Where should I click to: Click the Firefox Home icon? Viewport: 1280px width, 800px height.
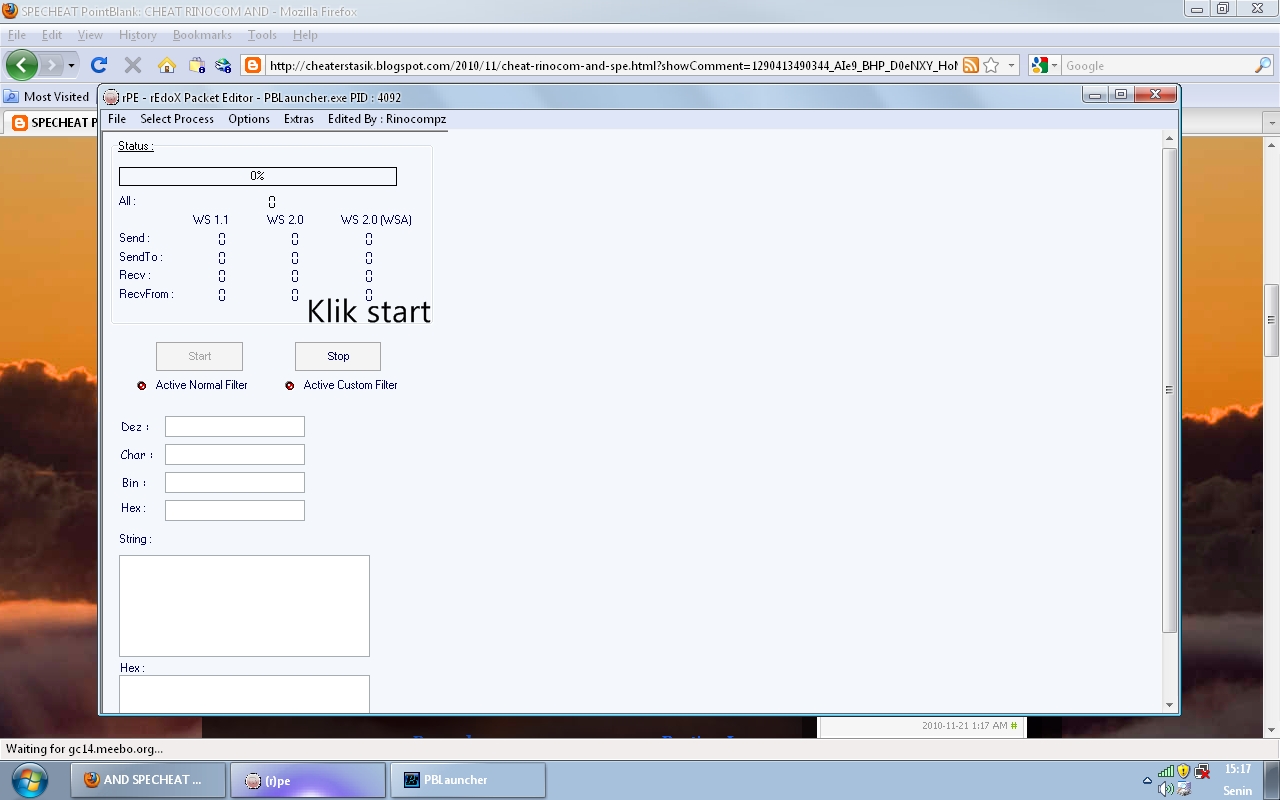click(167, 64)
